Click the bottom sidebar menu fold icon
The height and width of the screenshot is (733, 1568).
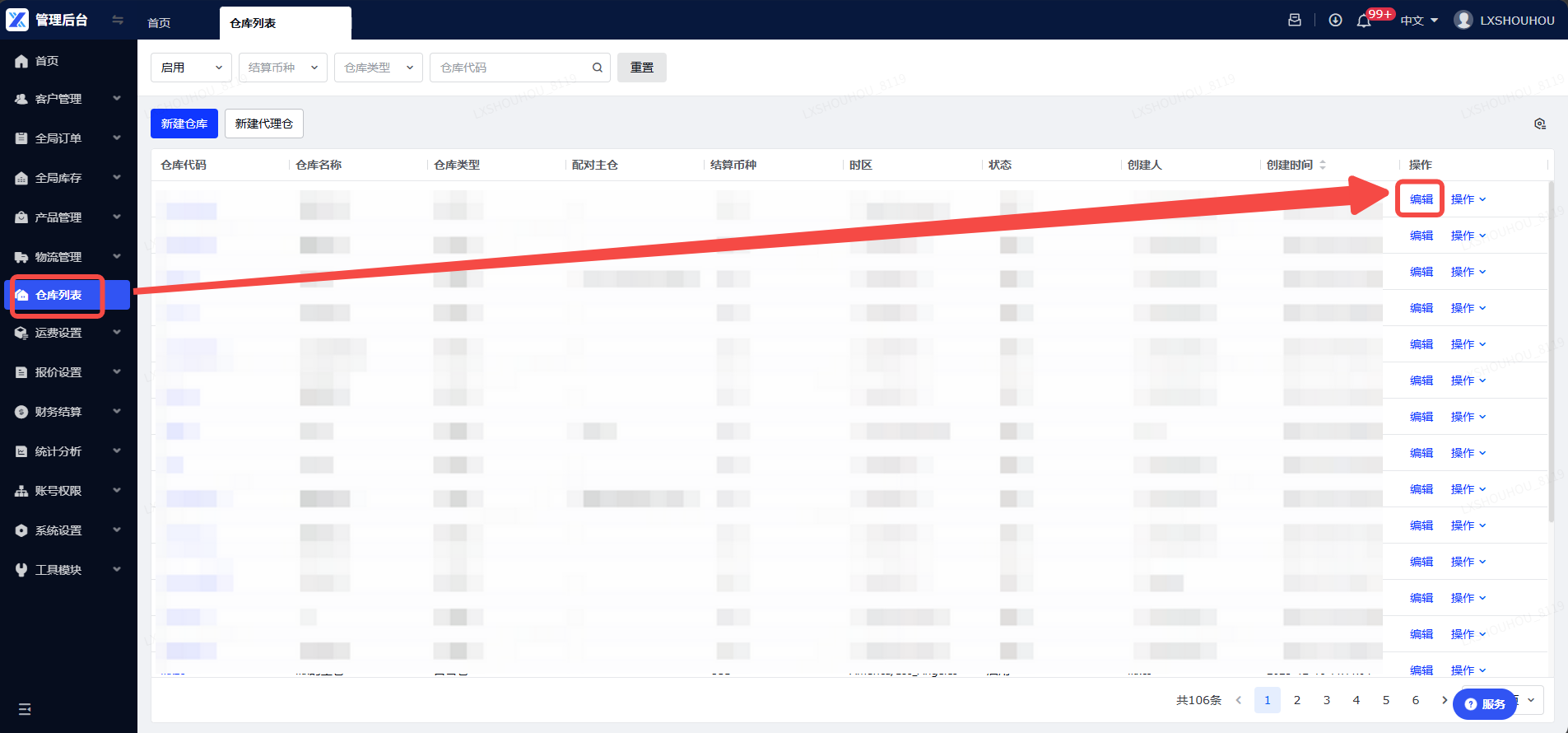(25, 709)
